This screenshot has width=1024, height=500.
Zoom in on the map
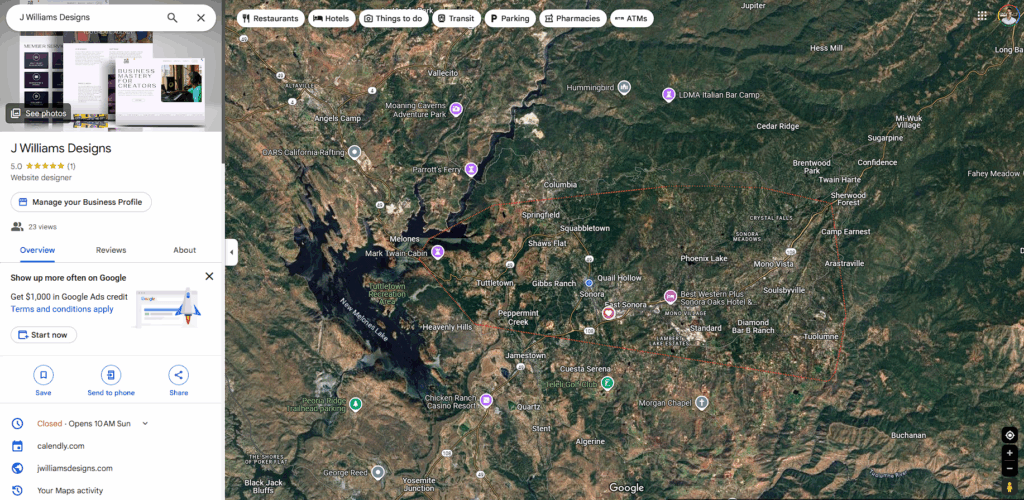click(x=1010, y=453)
